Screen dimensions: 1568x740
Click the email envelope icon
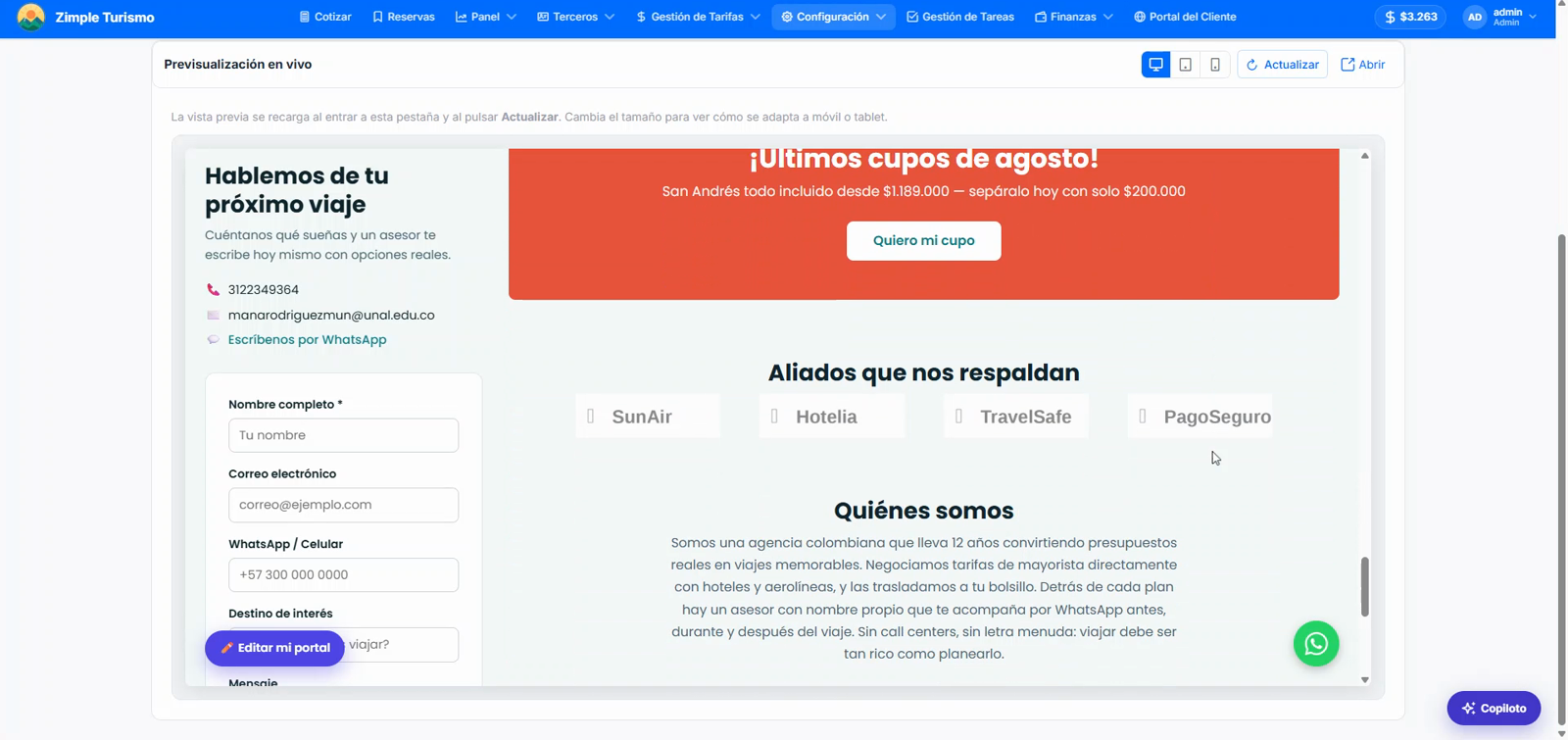tap(213, 316)
